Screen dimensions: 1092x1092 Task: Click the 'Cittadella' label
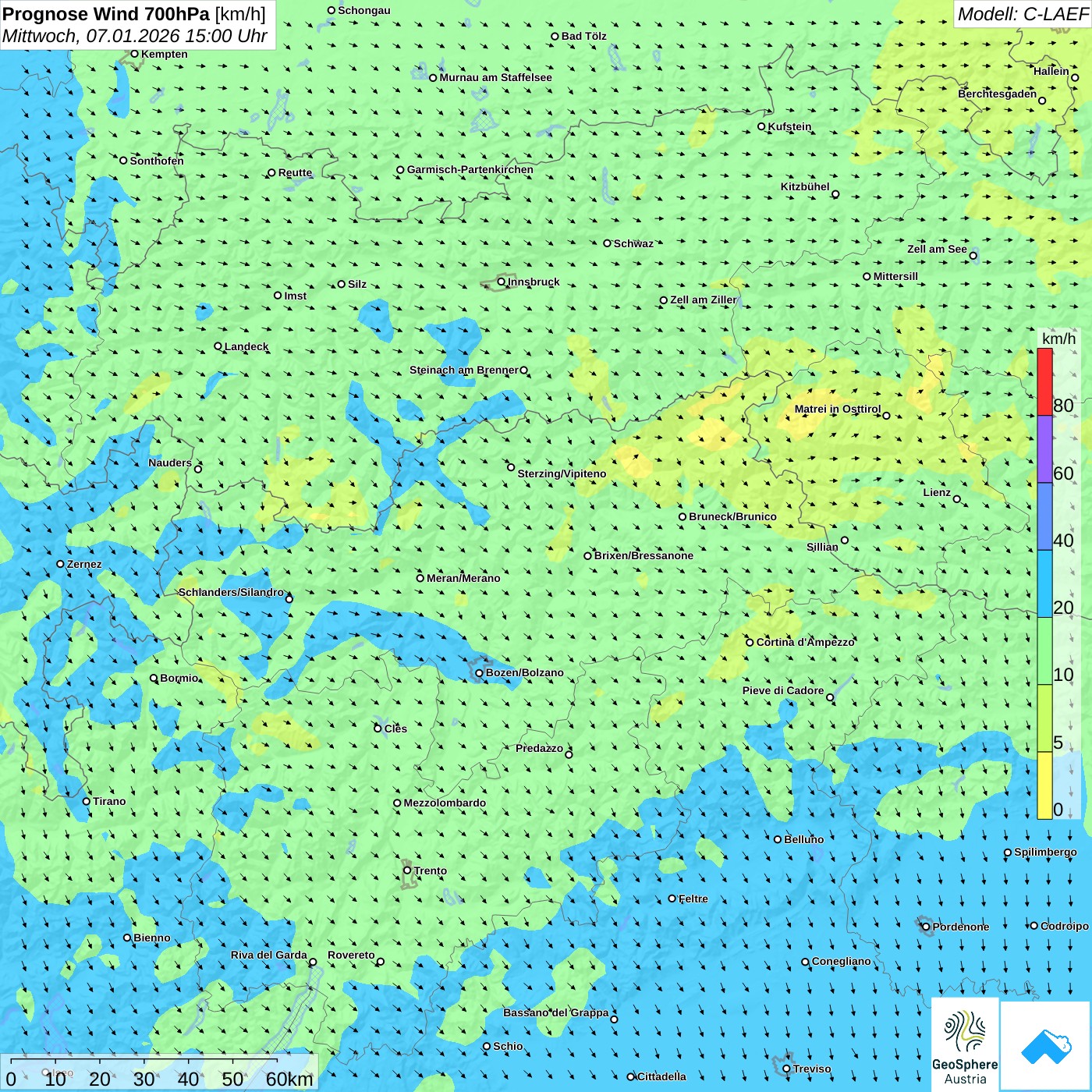point(662,1076)
